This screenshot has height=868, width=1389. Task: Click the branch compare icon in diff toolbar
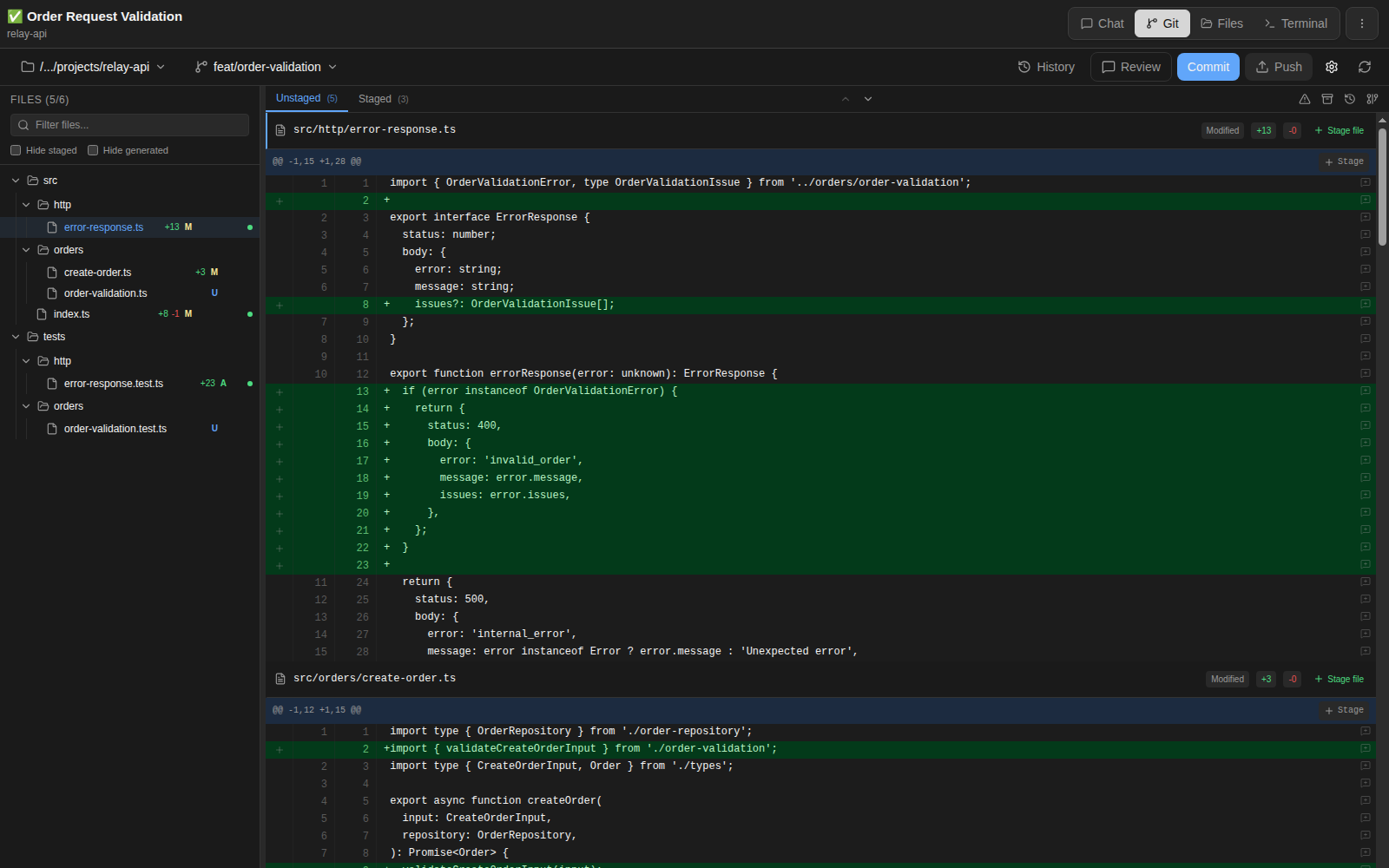tap(1372, 99)
